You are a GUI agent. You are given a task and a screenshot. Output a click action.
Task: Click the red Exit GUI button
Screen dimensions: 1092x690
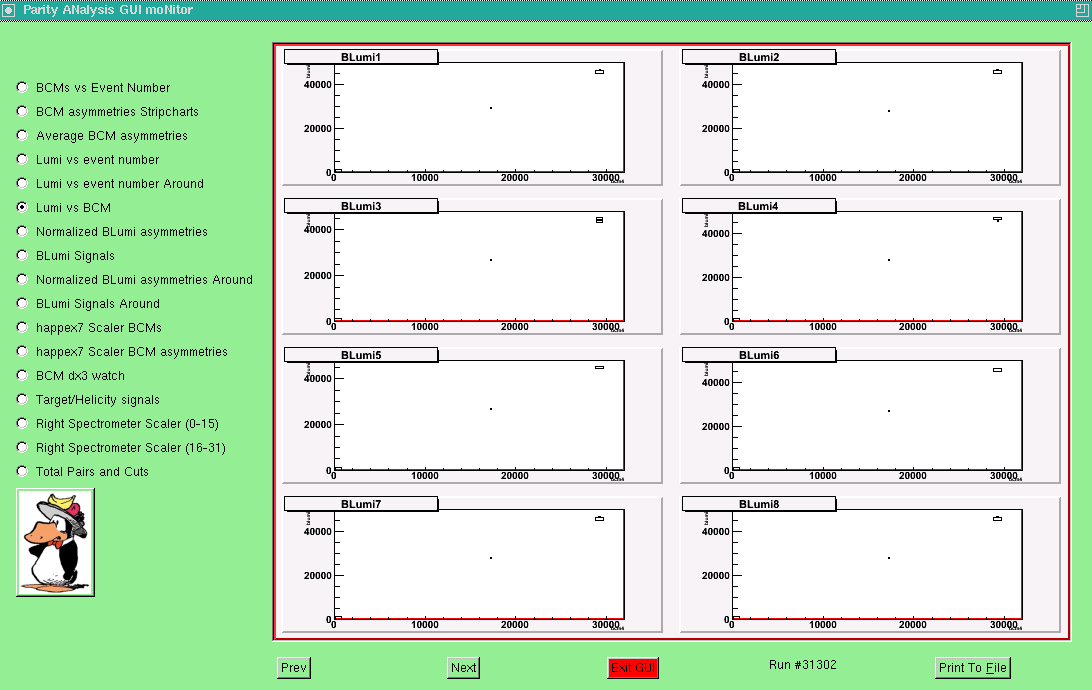pos(632,668)
